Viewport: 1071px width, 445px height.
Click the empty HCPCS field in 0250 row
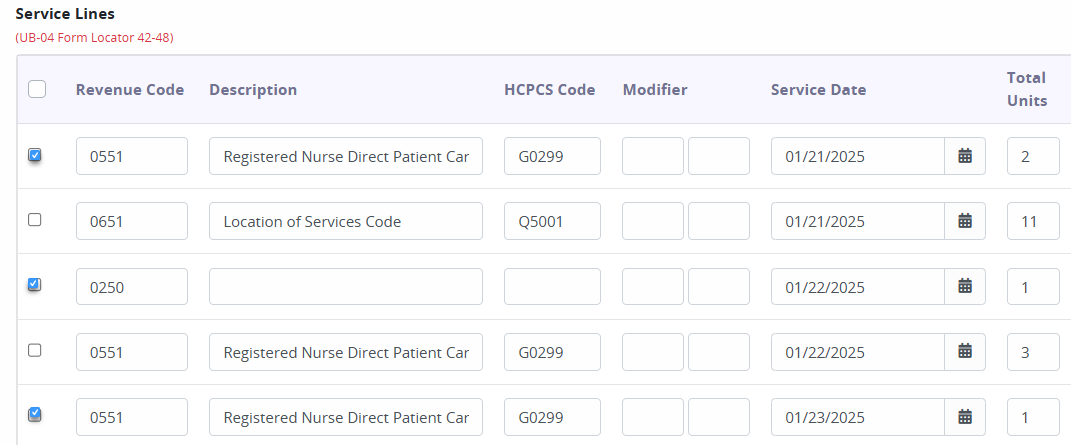tap(553, 287)
